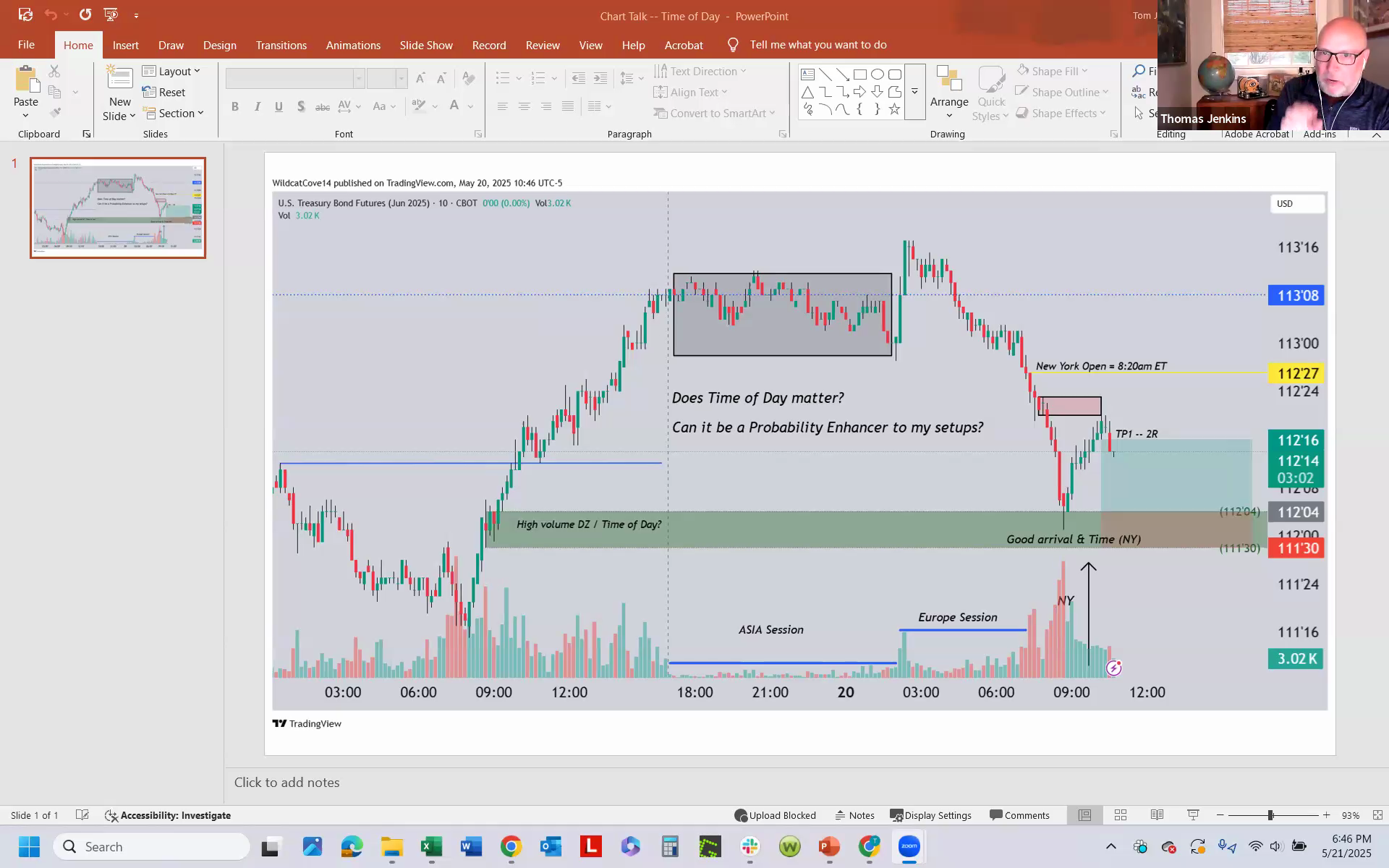Open Reading View from status bar

(x=1157, y=815)
